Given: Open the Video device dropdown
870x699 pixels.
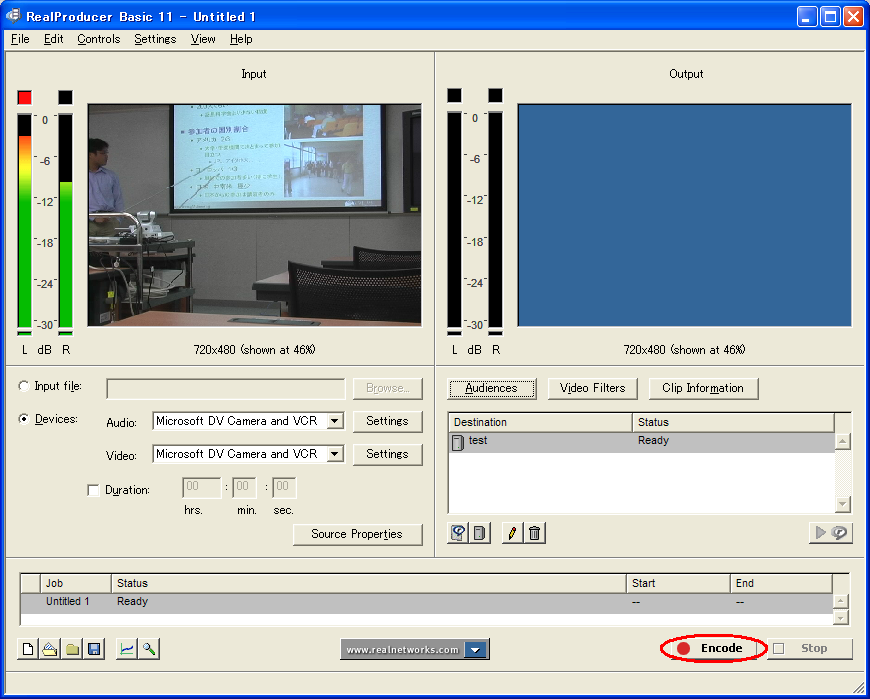Looking at the screenshot, I should [334, 454].
